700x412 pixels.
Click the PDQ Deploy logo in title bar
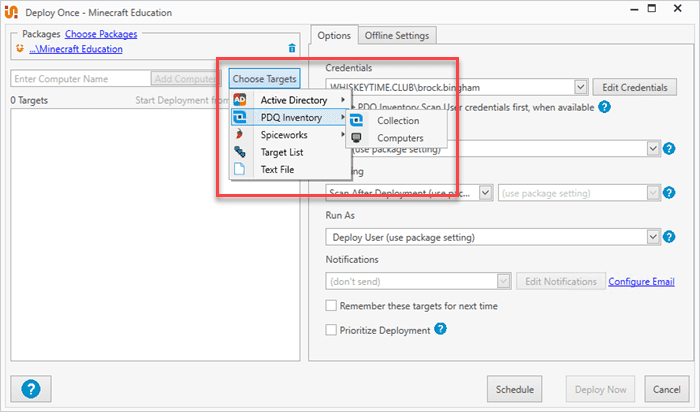11,12
